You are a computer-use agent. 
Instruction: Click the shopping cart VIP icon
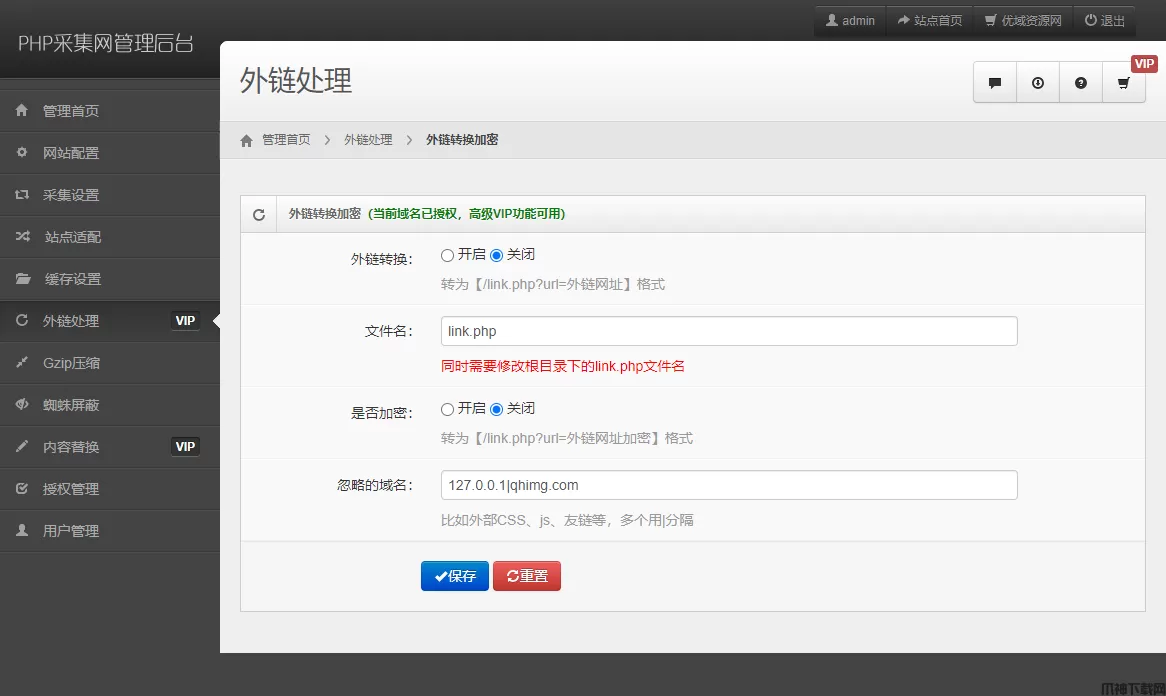pyautogui.click(x=1124, y=83)
